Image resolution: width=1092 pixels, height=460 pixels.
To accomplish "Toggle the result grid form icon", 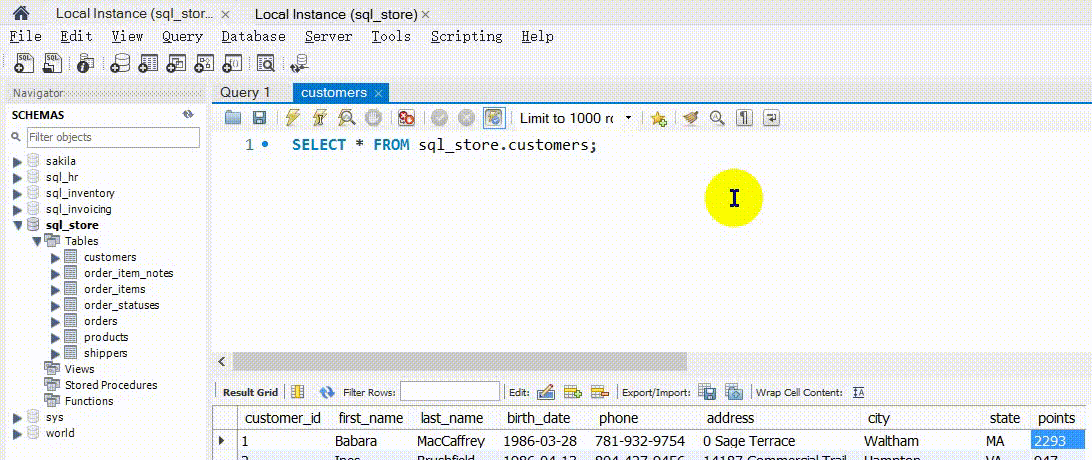I will pyautogui.click(x=297, y=392).
